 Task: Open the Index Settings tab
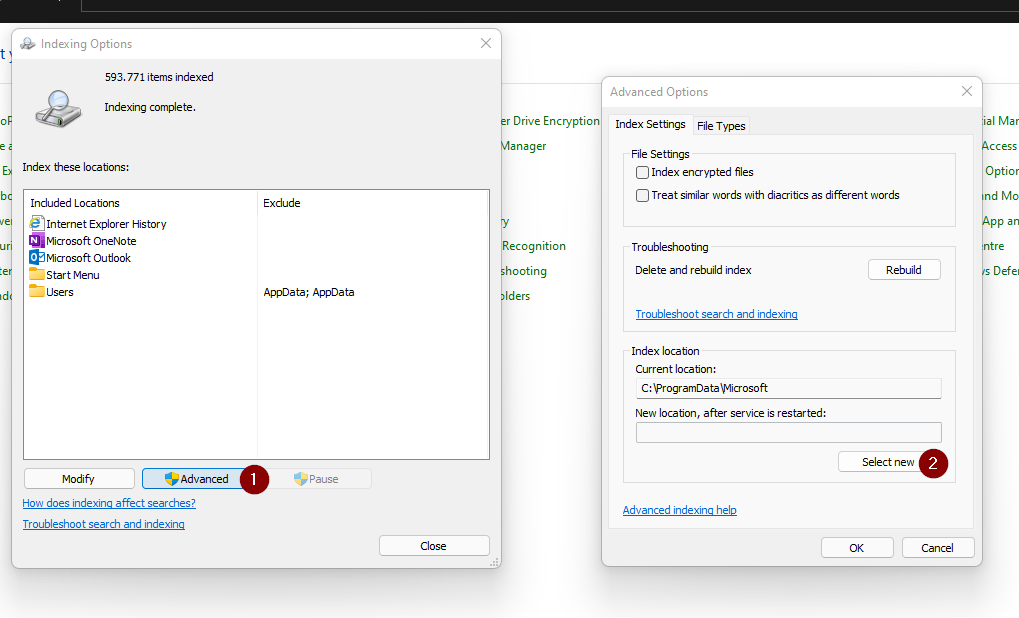click(650, 125)
